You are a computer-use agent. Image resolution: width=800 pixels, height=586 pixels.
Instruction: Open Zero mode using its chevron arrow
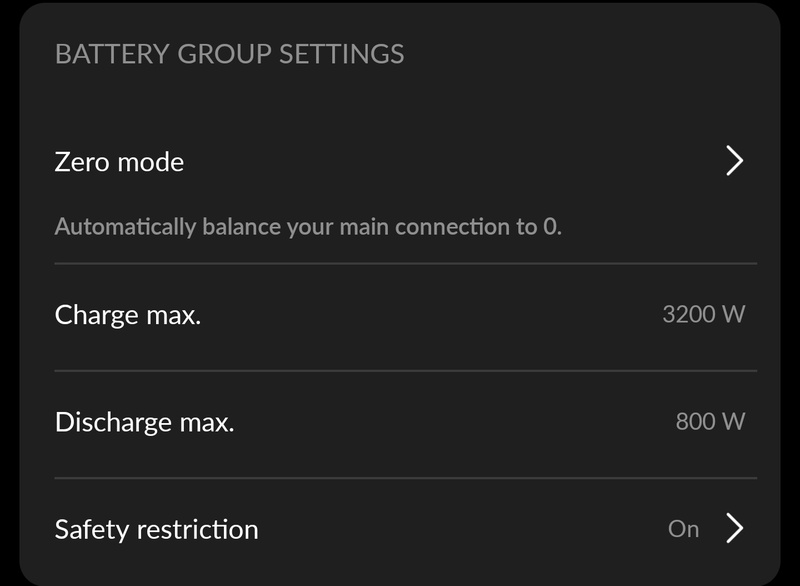(x=734, y=161)
